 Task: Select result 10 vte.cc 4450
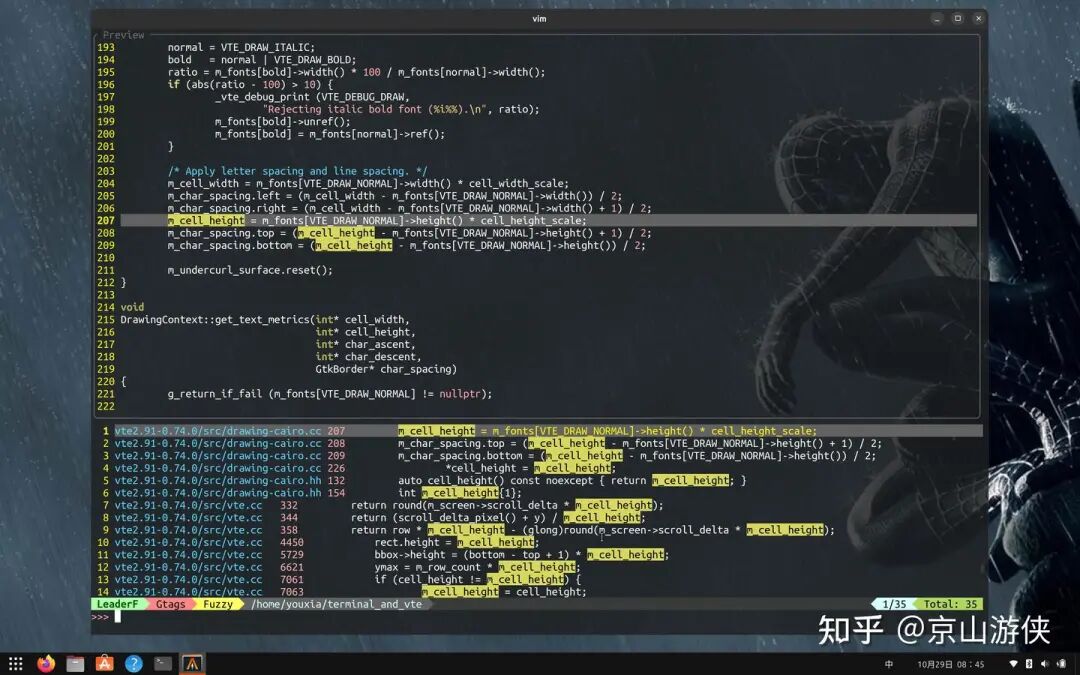tap(537, 543)
